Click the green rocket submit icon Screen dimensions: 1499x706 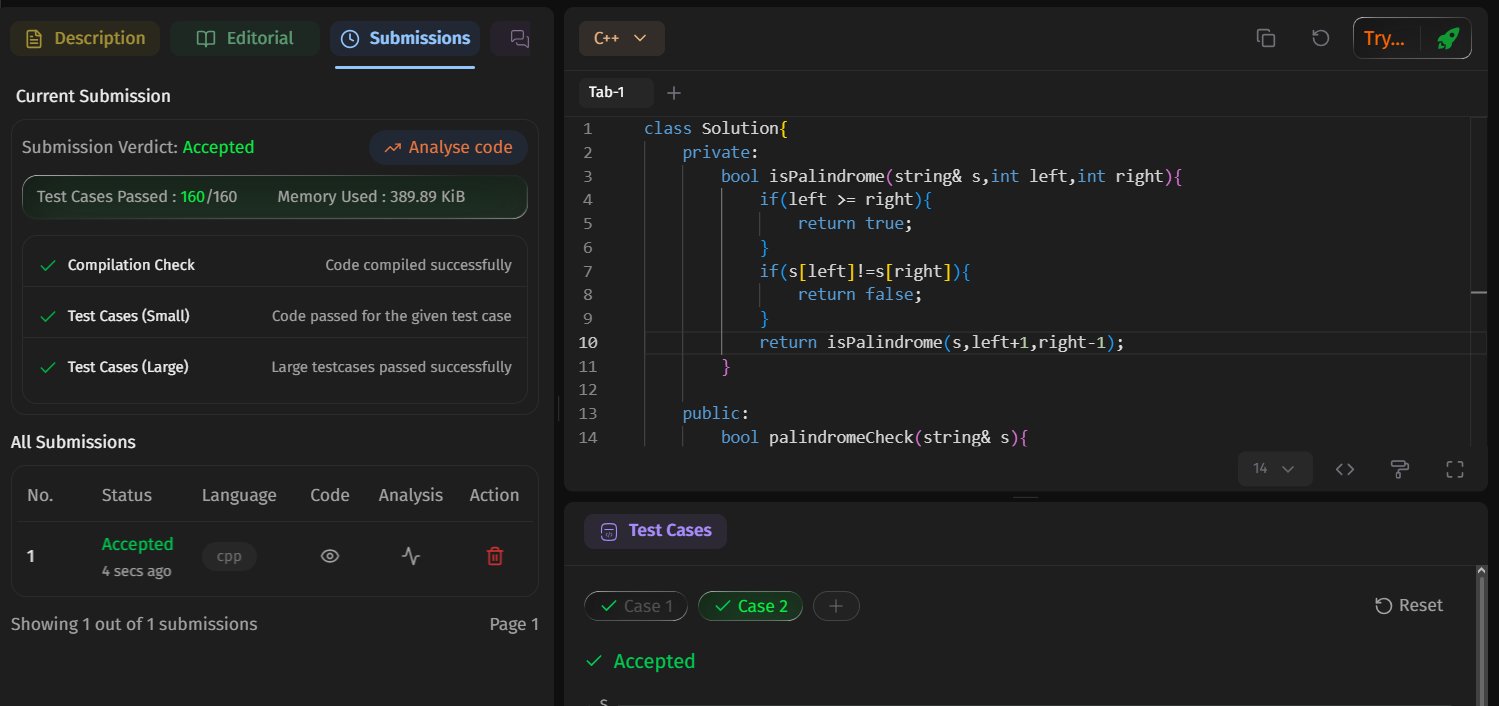1447,39
